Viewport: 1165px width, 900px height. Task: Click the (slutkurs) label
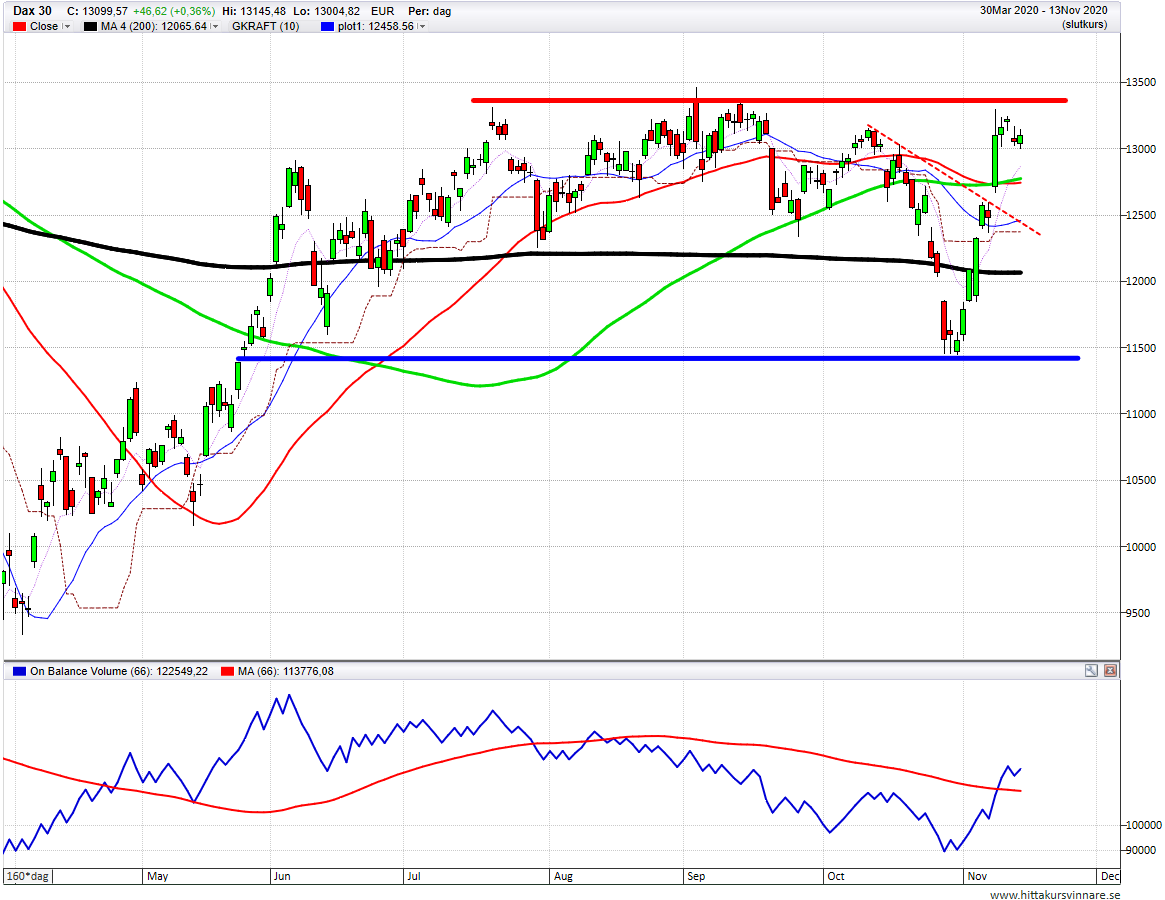[1085, 25]
